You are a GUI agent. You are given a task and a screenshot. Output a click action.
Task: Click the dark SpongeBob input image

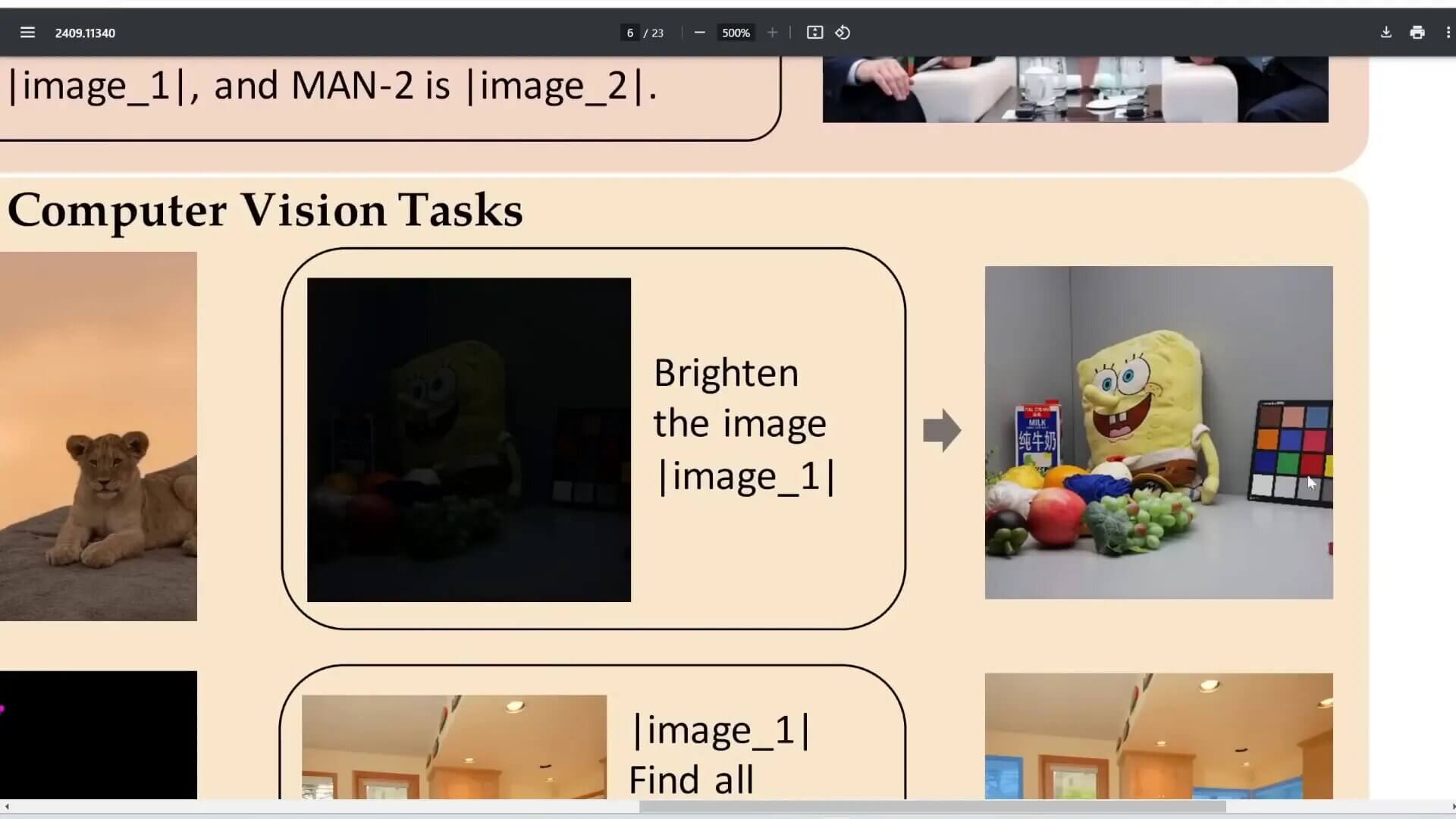point(469,440)
